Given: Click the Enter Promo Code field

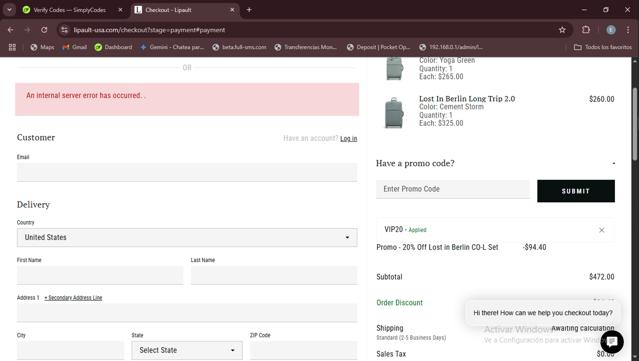Looking at the screenshot, I should (x=453, y=189).
